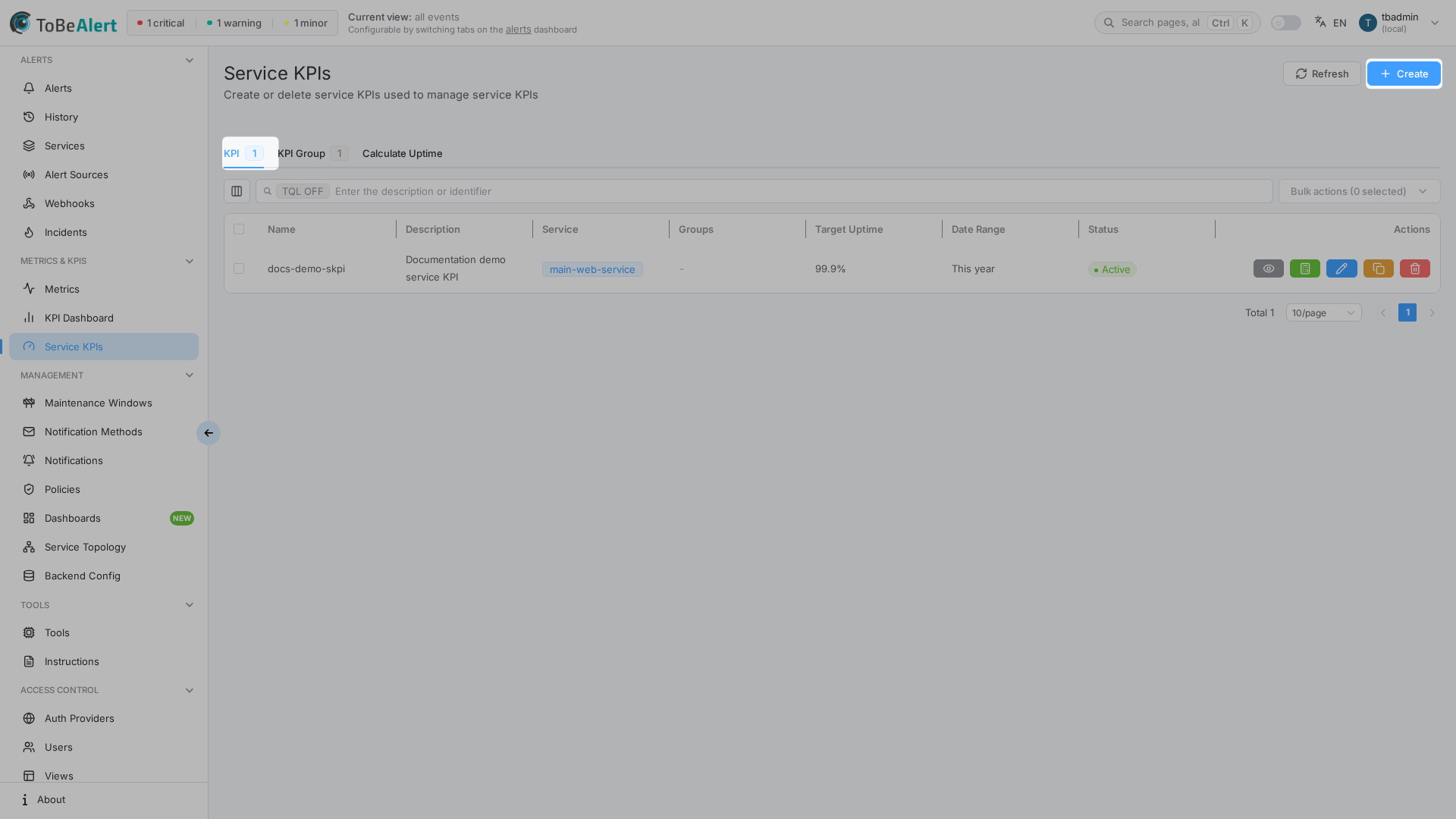Switch to the KPI Group tab

[x=312, y=153]
